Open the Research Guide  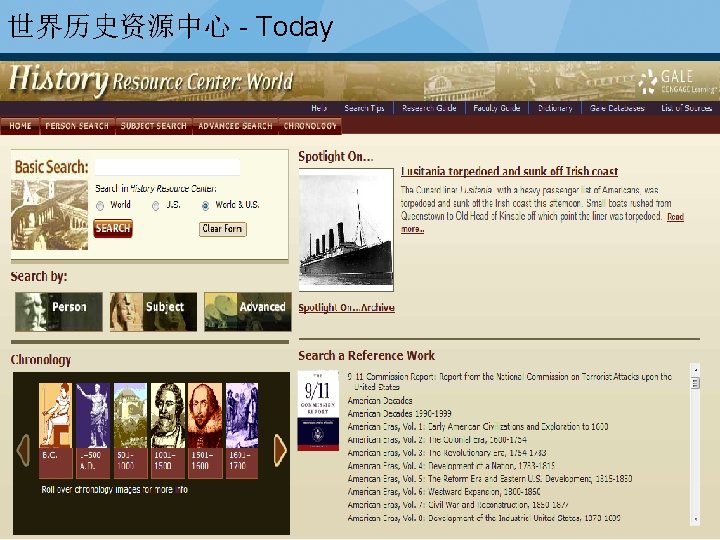(429, 108)
